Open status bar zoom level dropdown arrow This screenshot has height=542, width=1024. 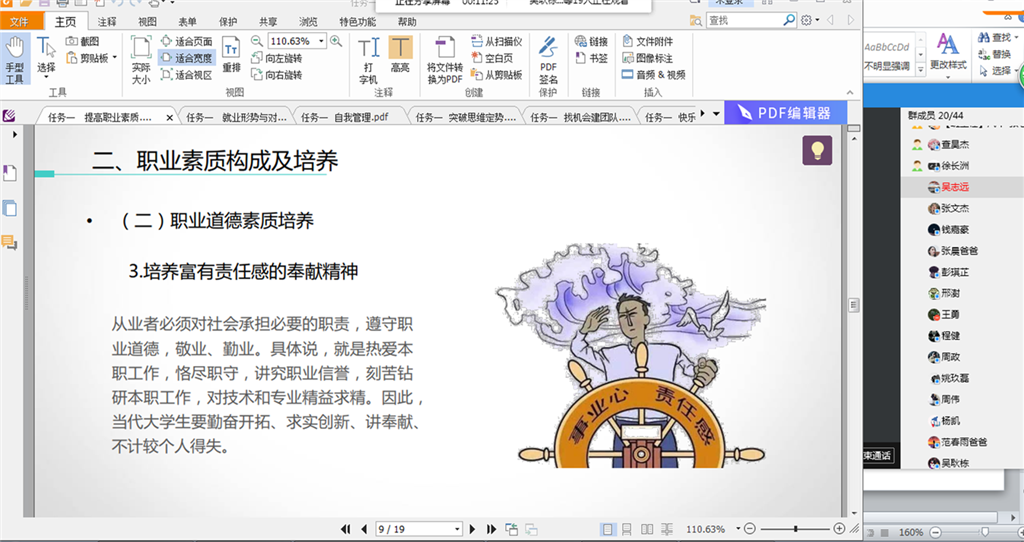(x=738, y=529)
